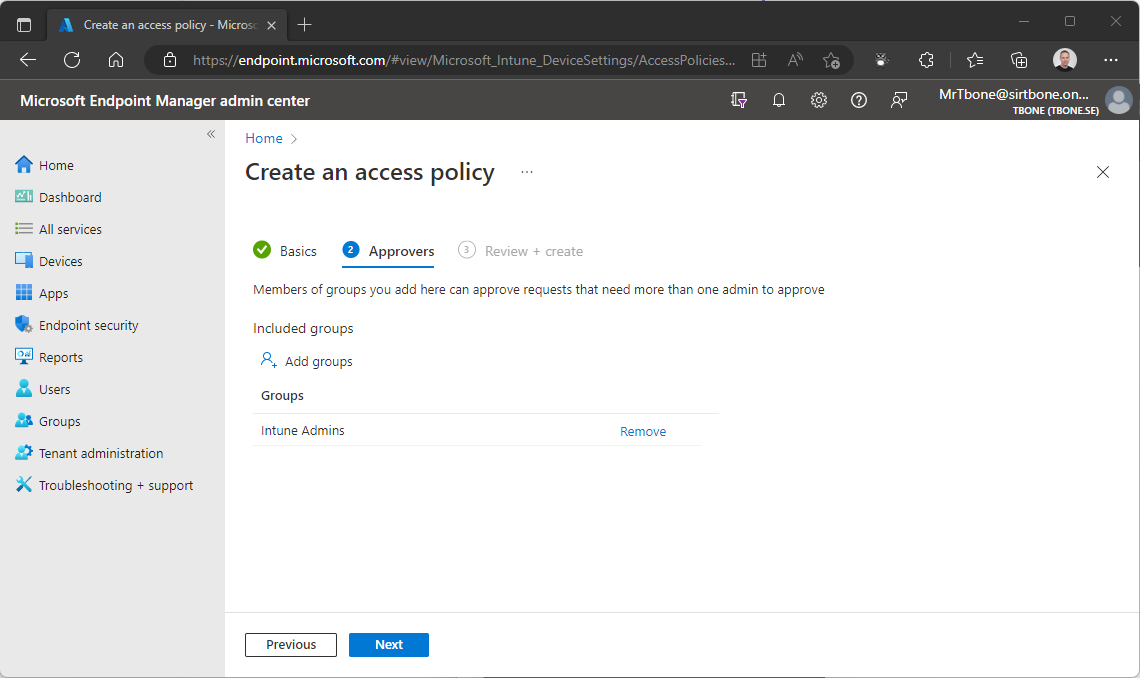The height and width of the screenshot is (678, 1140).
Task: Open the Reports section
Action: pyautogui.click(x=62, y=356)
